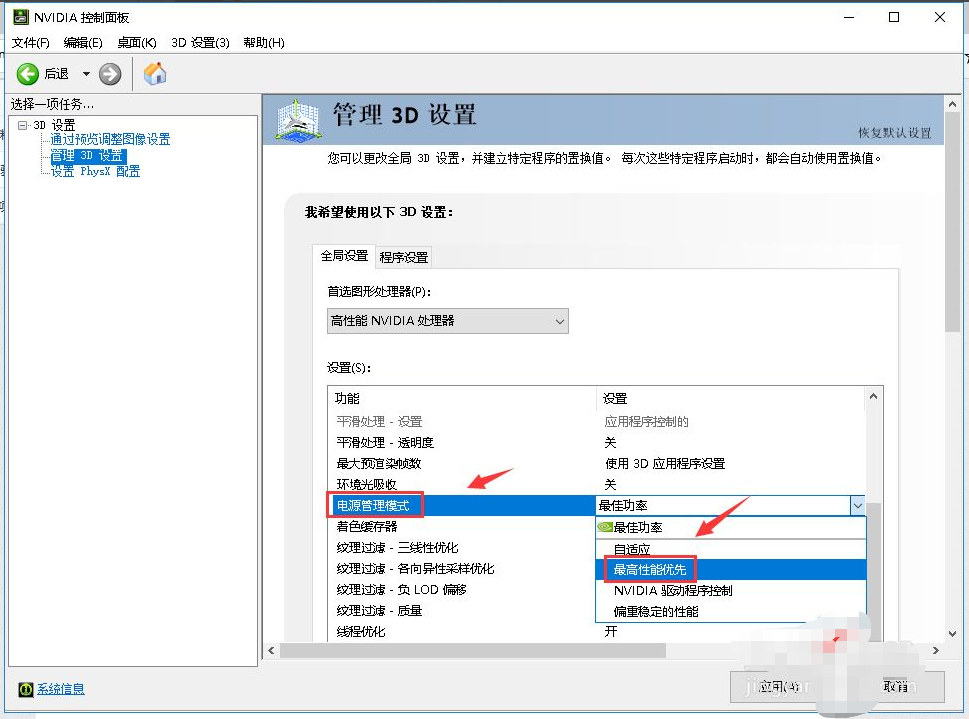Viewport: 969px width, 719px height.
Task: Click the system information icon
Action: click(x=25, y=689)
